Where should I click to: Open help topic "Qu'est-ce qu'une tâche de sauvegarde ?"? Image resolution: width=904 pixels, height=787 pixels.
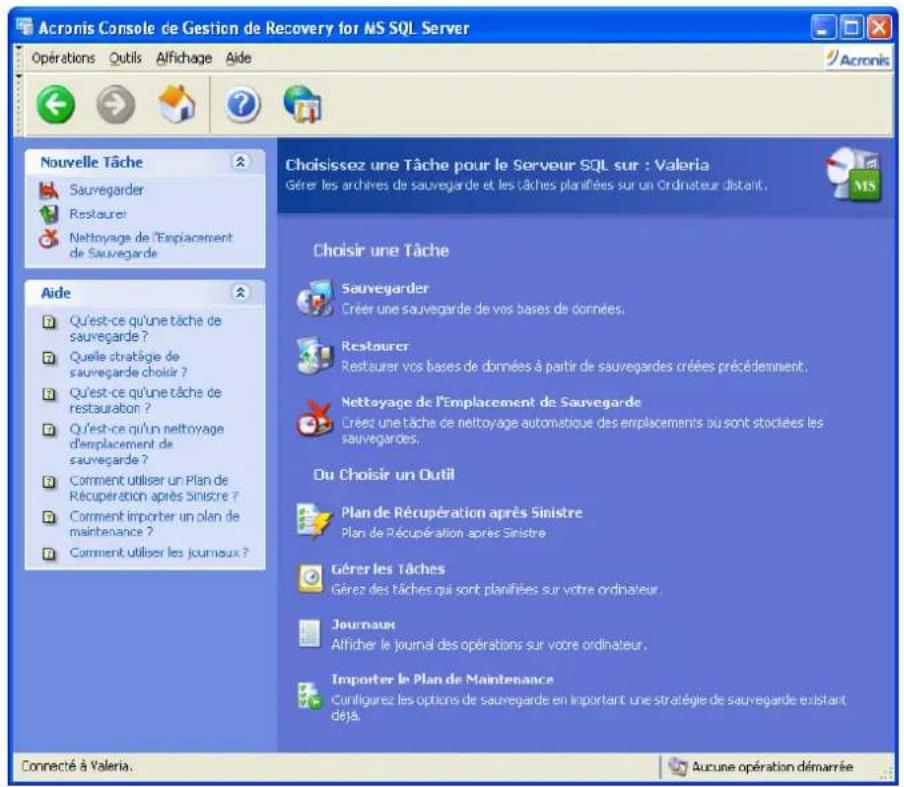145,329
